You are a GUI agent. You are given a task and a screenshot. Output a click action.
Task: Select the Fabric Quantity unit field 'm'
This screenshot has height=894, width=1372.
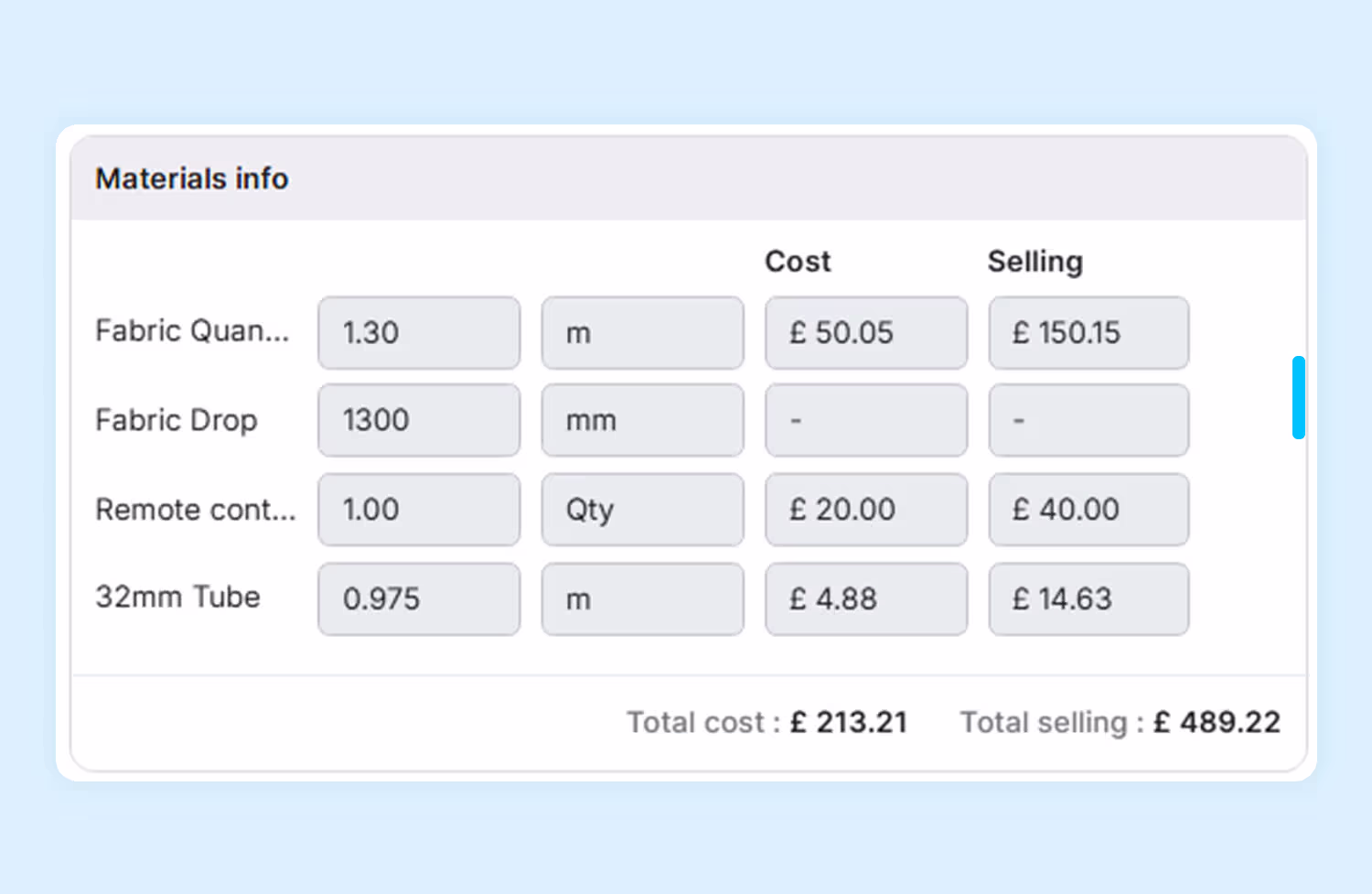pos(642,333)
